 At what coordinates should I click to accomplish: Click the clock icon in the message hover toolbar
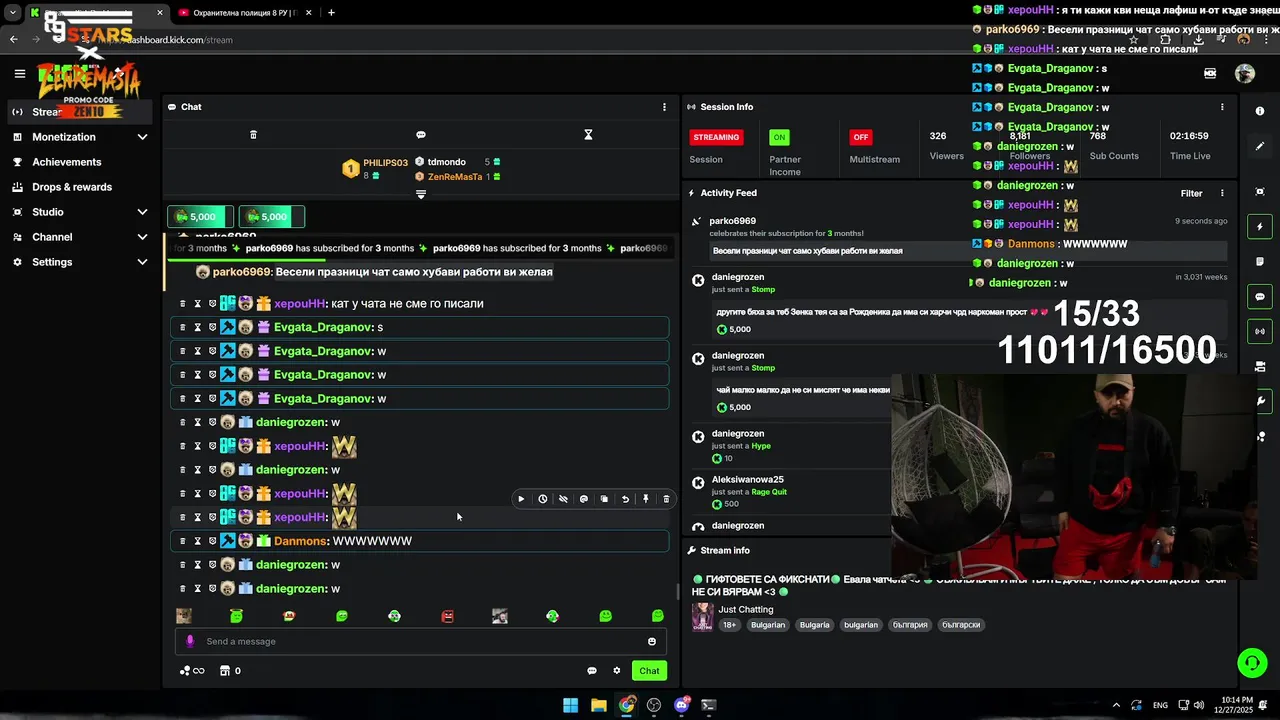542,499
